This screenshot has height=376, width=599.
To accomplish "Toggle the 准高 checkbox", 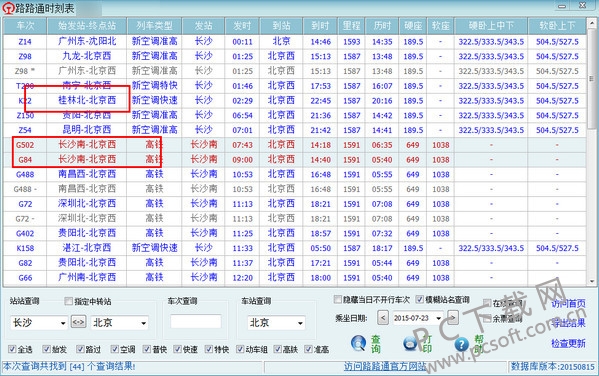I will click(308, 349).
